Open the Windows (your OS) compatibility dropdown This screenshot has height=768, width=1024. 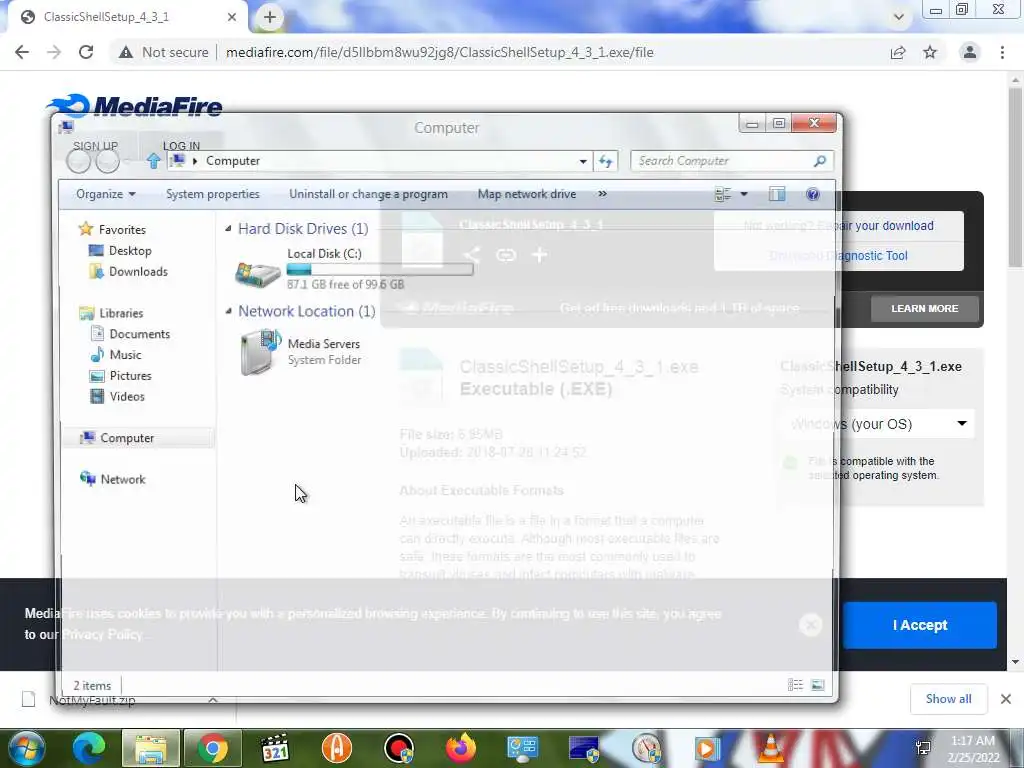[877, 424]
